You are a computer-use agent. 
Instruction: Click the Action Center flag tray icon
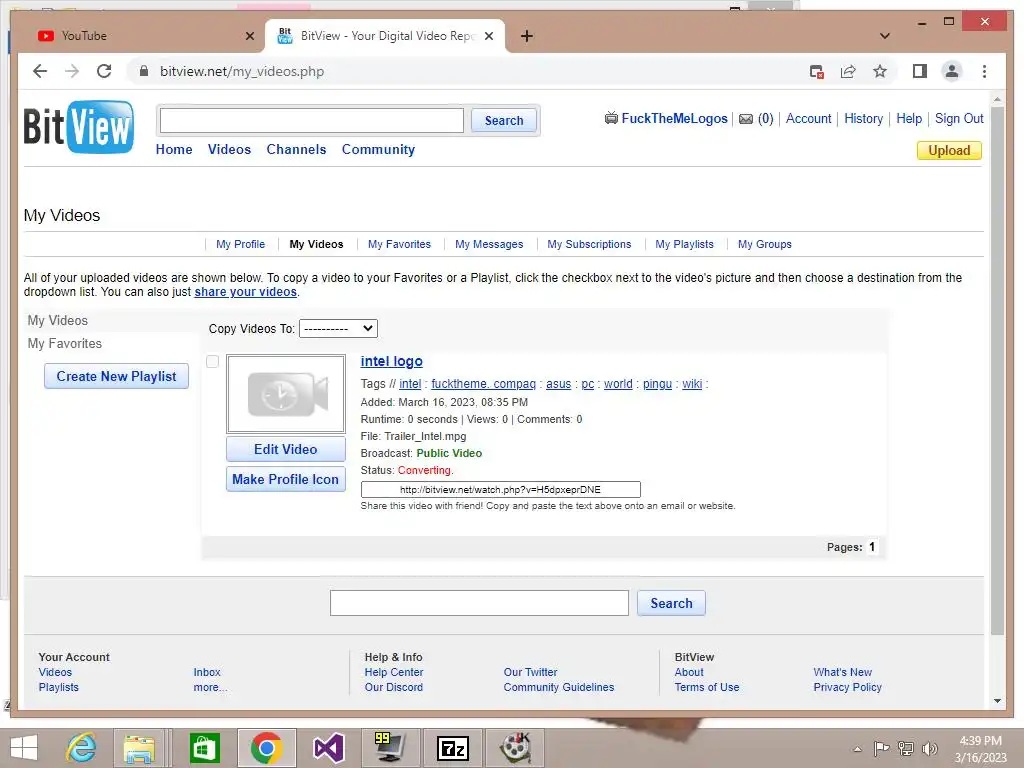[x=882, y=749]
